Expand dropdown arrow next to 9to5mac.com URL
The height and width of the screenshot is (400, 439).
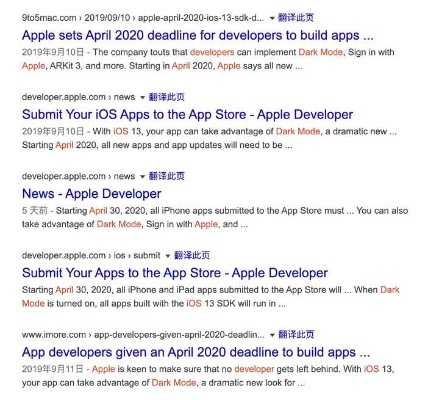(x=272, y=18)
